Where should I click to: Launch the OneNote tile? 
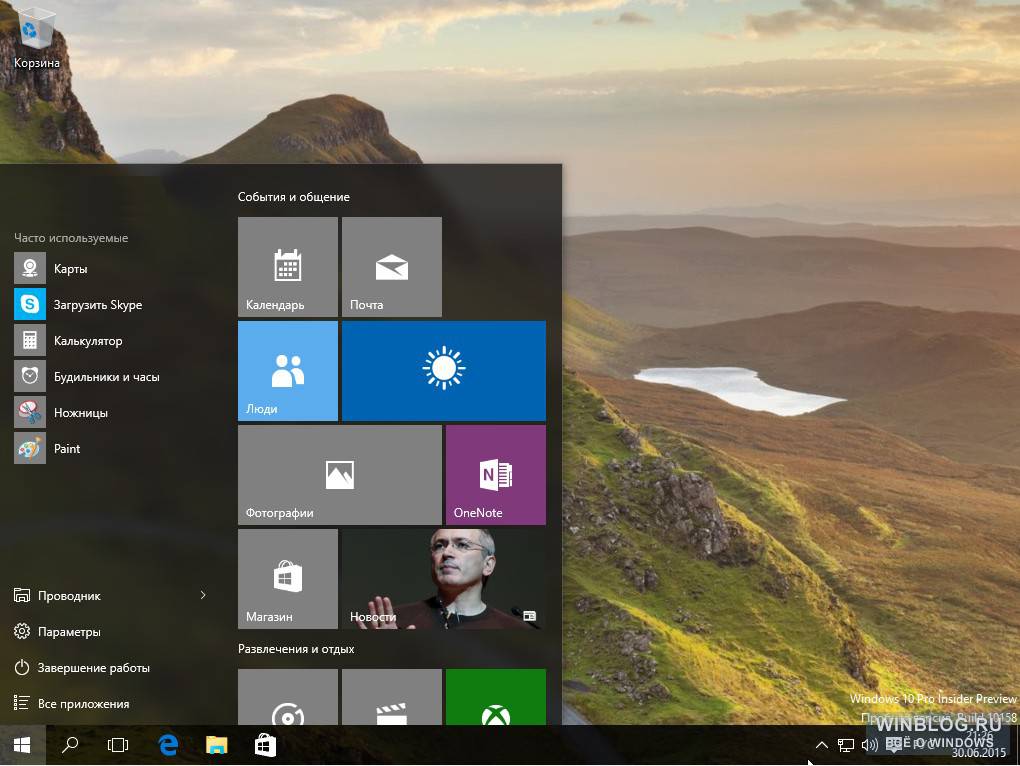tap(496, 475)
